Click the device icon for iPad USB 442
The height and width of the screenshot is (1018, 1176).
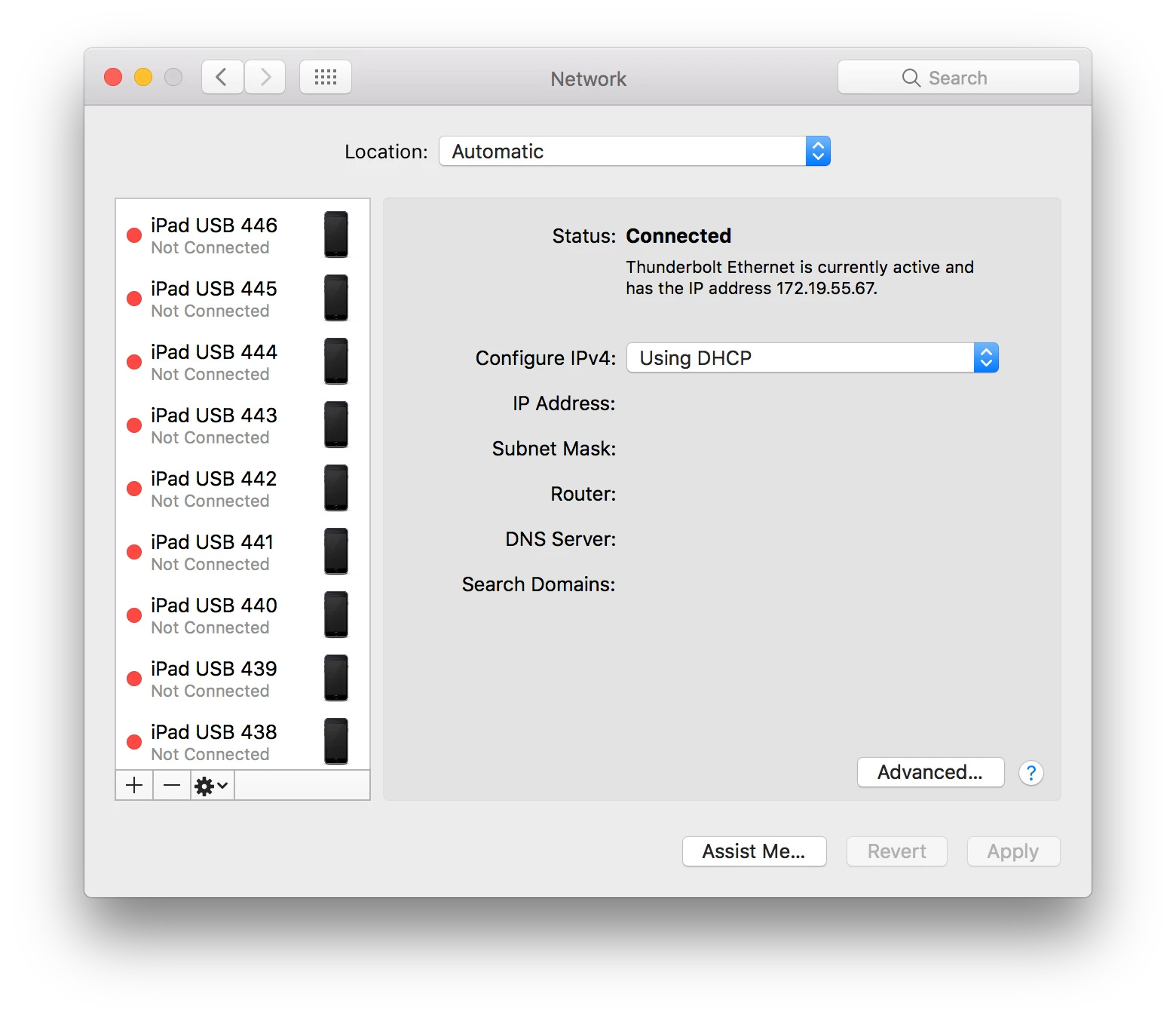pos(336,488)
